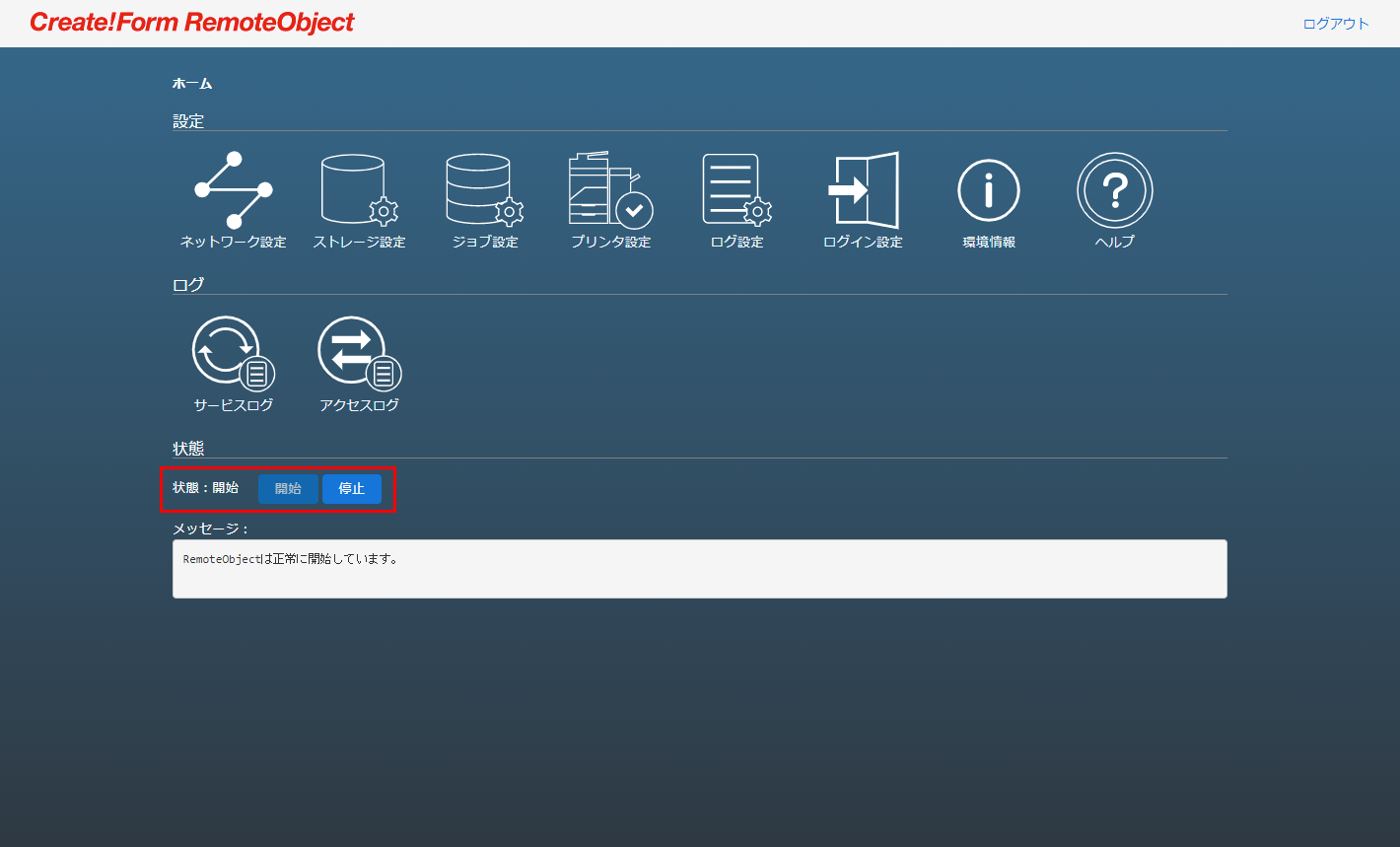Open the ヘルプ question mark icon
Viewport: 1400px width, 847px height.
click(x=1115, y=190)
